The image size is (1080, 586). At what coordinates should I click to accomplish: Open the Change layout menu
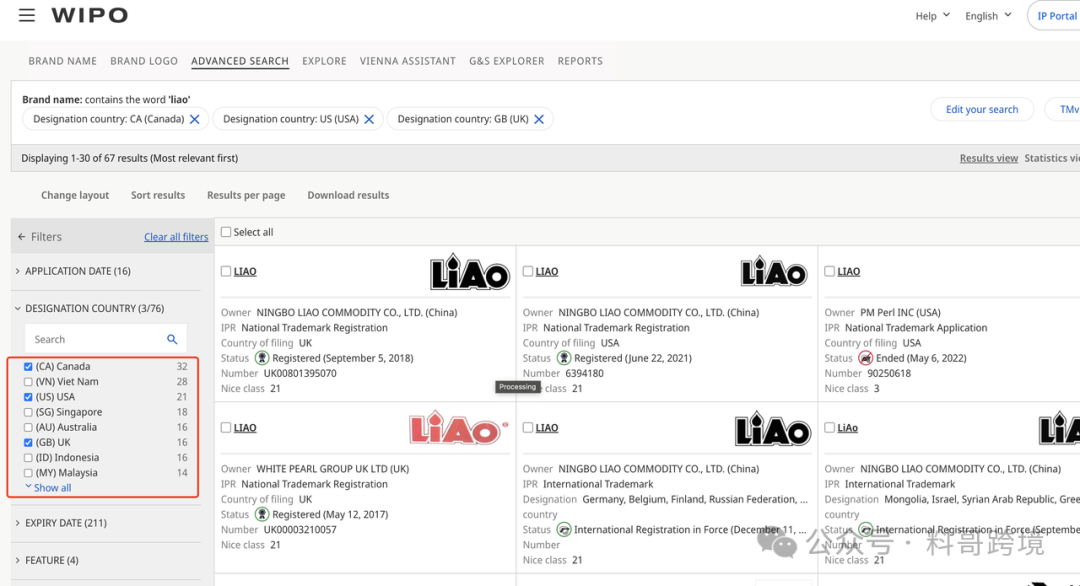[75, 195]
